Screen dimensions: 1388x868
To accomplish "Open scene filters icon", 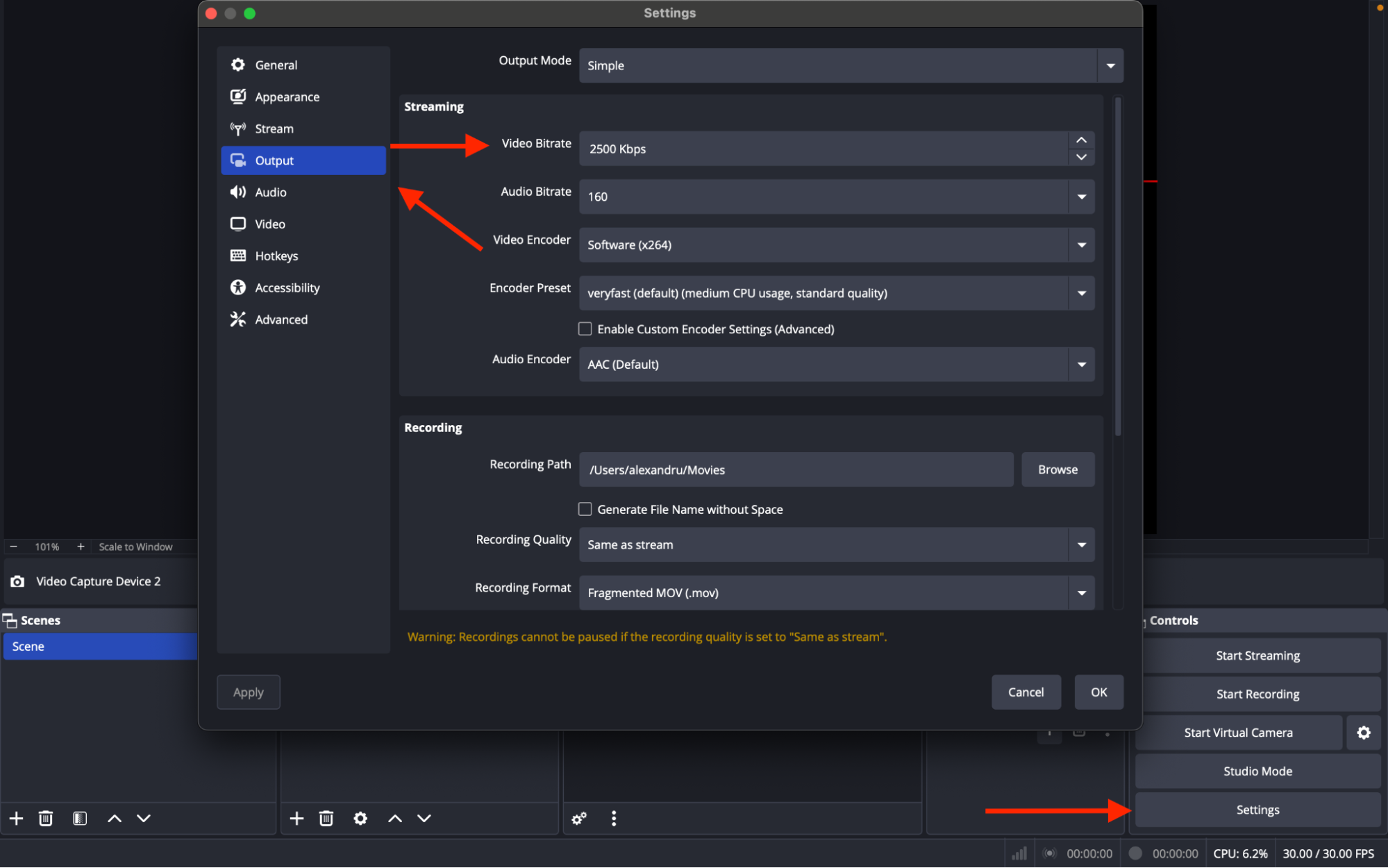I will [80, 818].
